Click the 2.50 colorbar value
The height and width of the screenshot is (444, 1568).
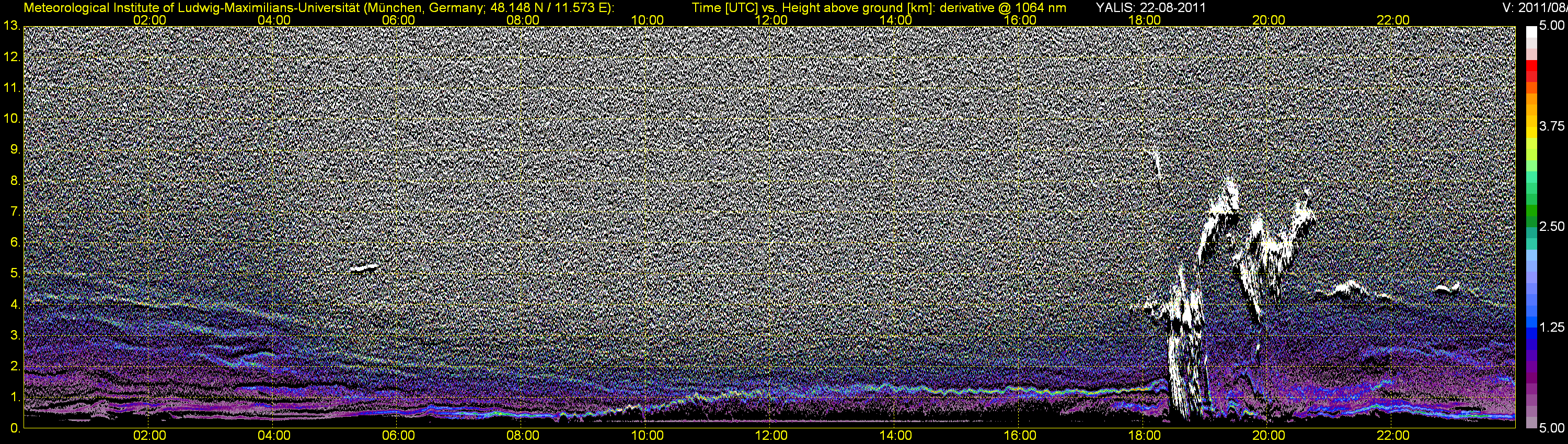[x=1551, y=227]
